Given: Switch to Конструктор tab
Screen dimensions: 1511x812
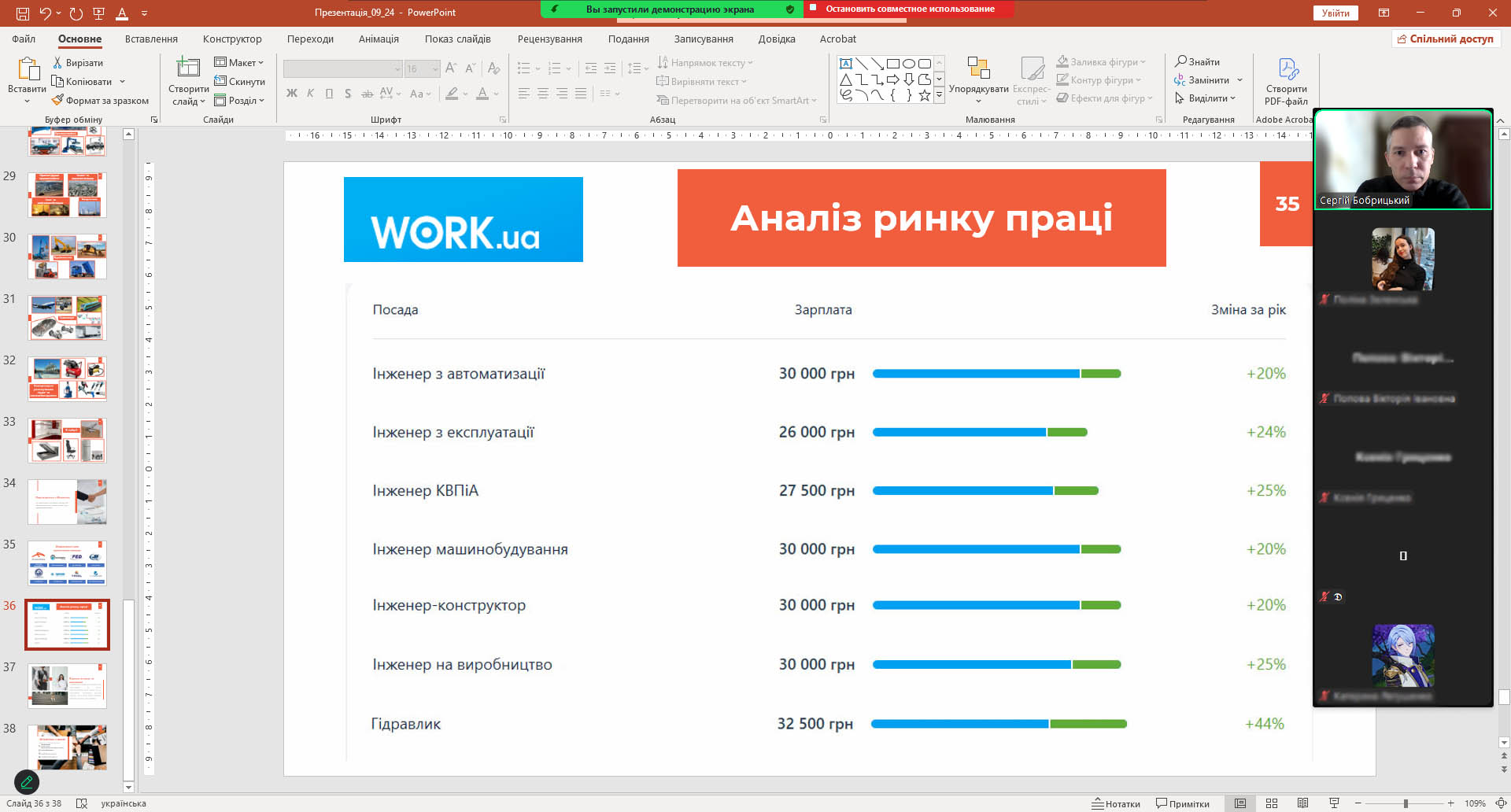Looking at the screenshot, I should [x=232, y=39].
